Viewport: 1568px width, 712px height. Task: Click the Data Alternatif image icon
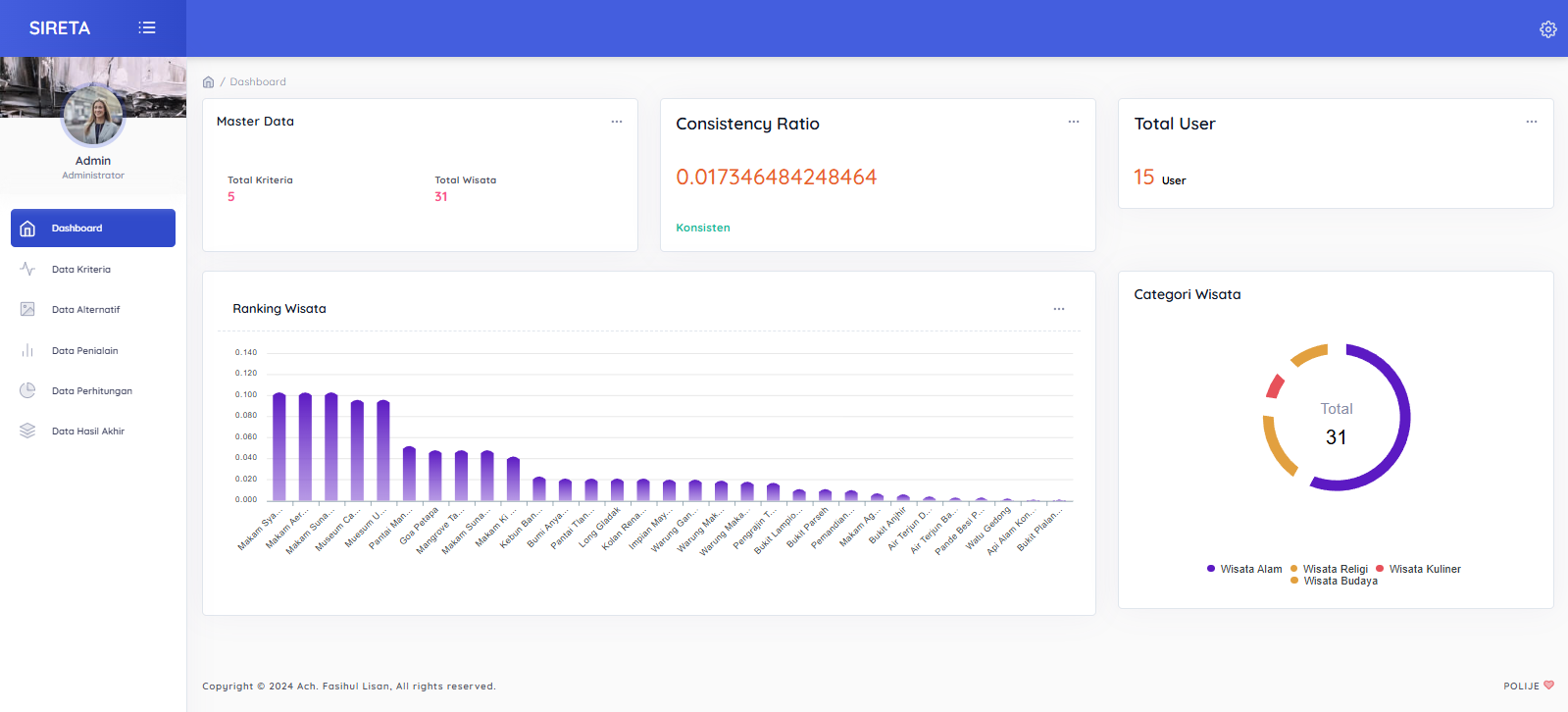coord(27,309)
